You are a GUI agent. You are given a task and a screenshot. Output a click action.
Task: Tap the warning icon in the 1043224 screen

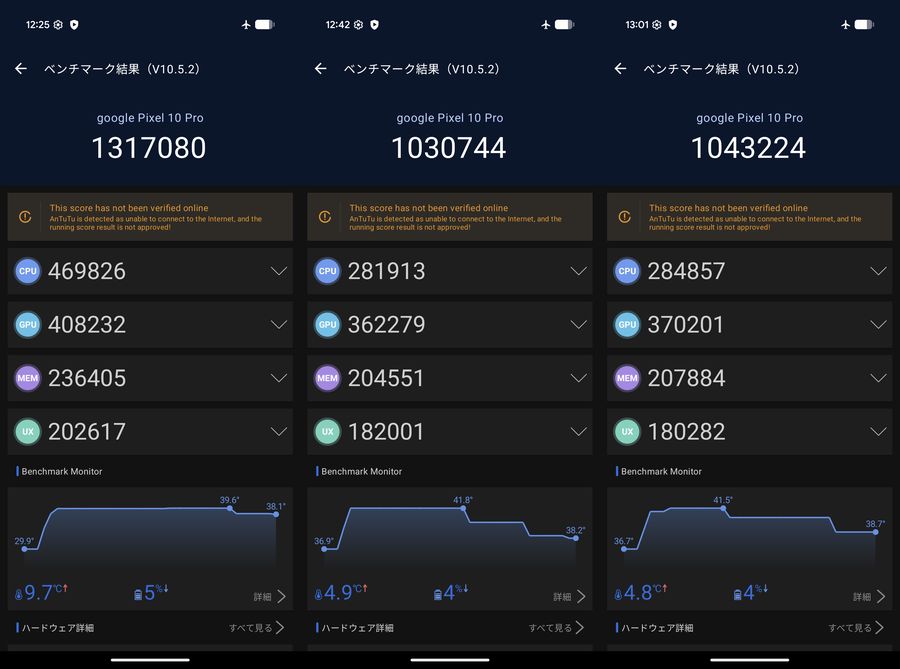(624, 217)
